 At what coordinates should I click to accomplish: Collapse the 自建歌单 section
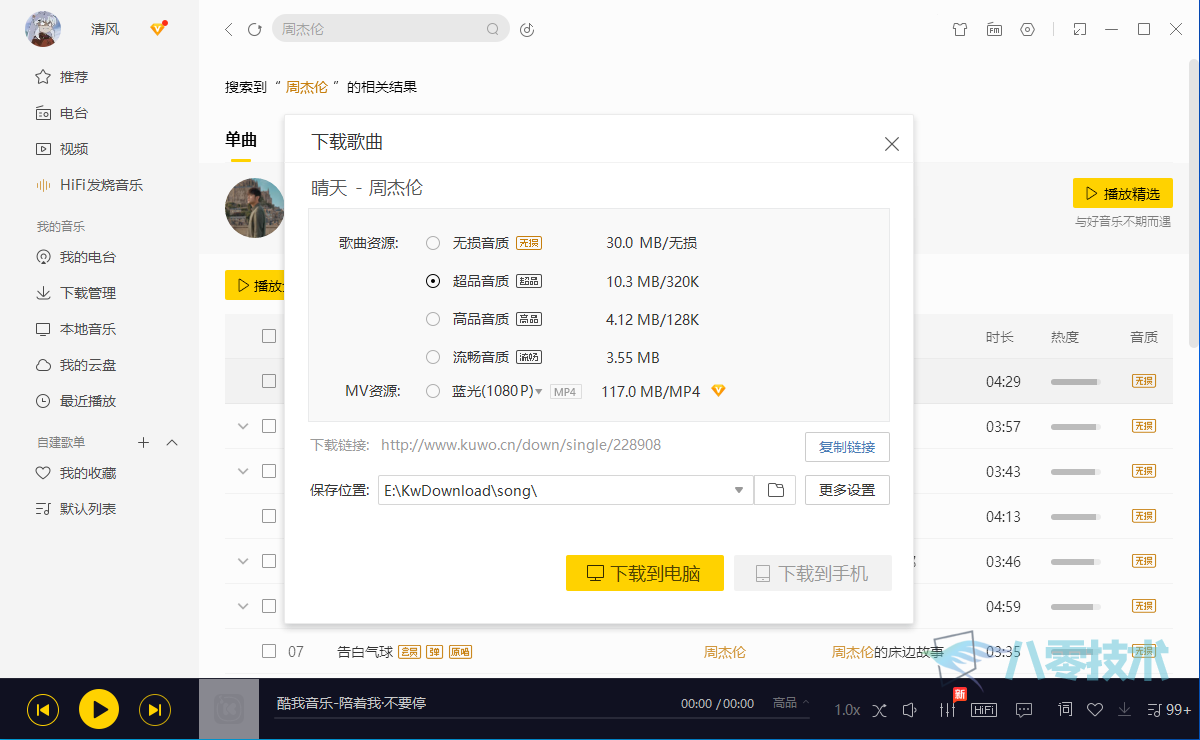click(172, 442)
